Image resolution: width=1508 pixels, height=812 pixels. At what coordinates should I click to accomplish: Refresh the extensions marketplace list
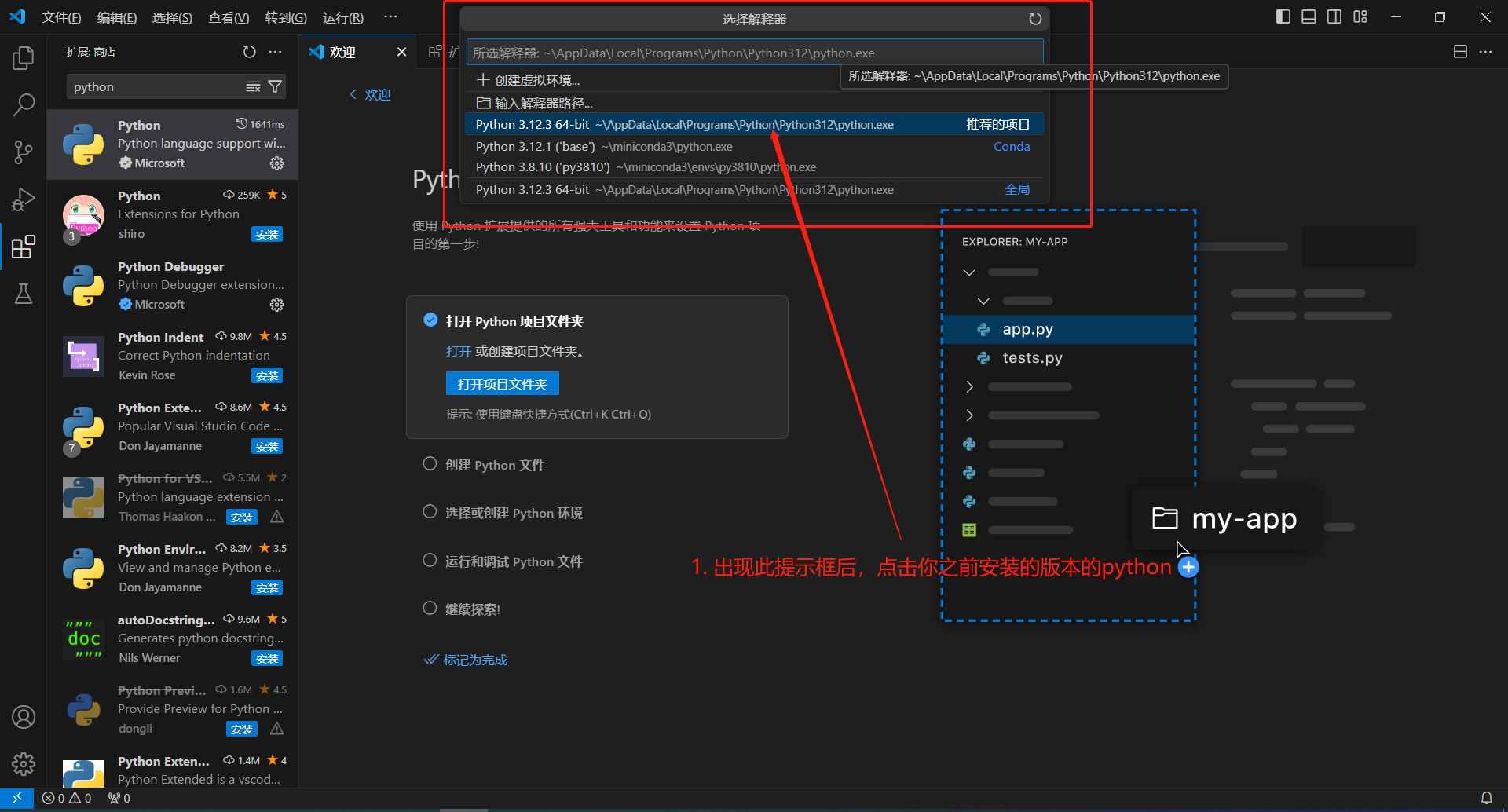point(249,52)
